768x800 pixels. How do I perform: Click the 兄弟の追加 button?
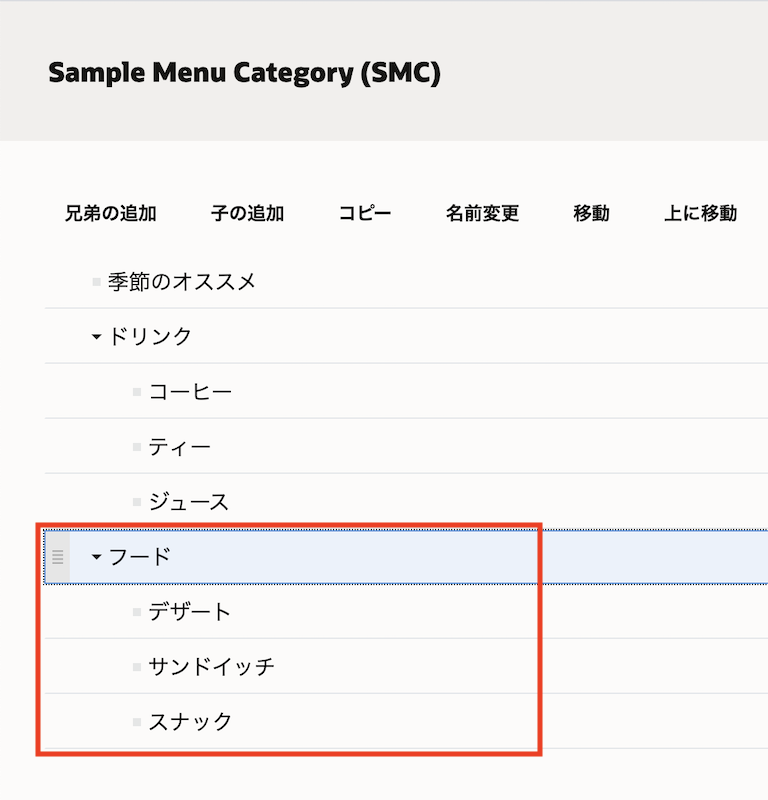click(x=111, y=213)
